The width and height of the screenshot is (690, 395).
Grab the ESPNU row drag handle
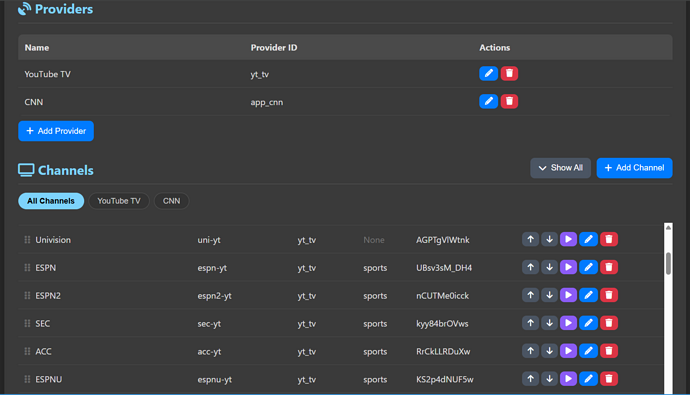pos(27,379)
